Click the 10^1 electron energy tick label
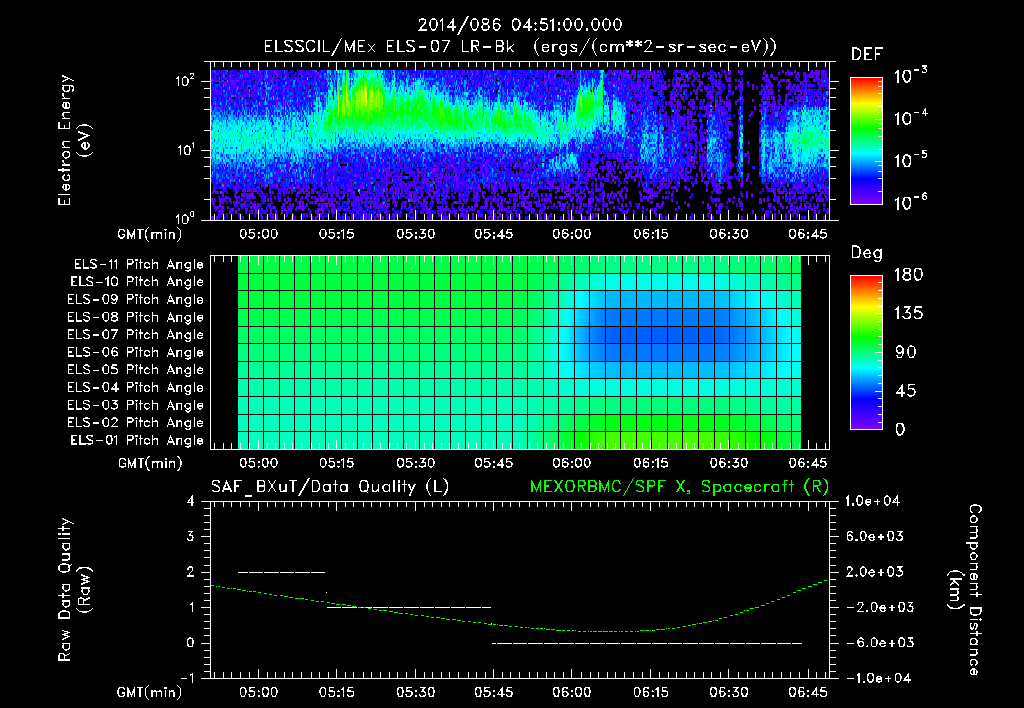The image size is (1024, 708). pos(185,150)
